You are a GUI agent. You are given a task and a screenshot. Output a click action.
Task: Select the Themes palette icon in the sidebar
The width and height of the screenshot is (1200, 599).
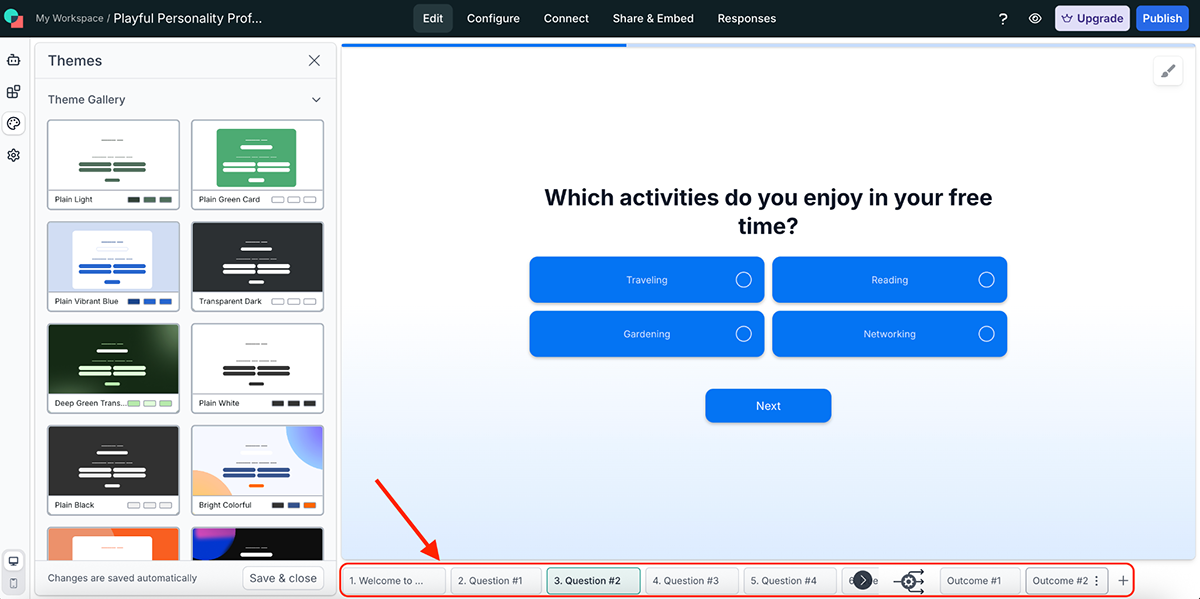click(13, 123)
